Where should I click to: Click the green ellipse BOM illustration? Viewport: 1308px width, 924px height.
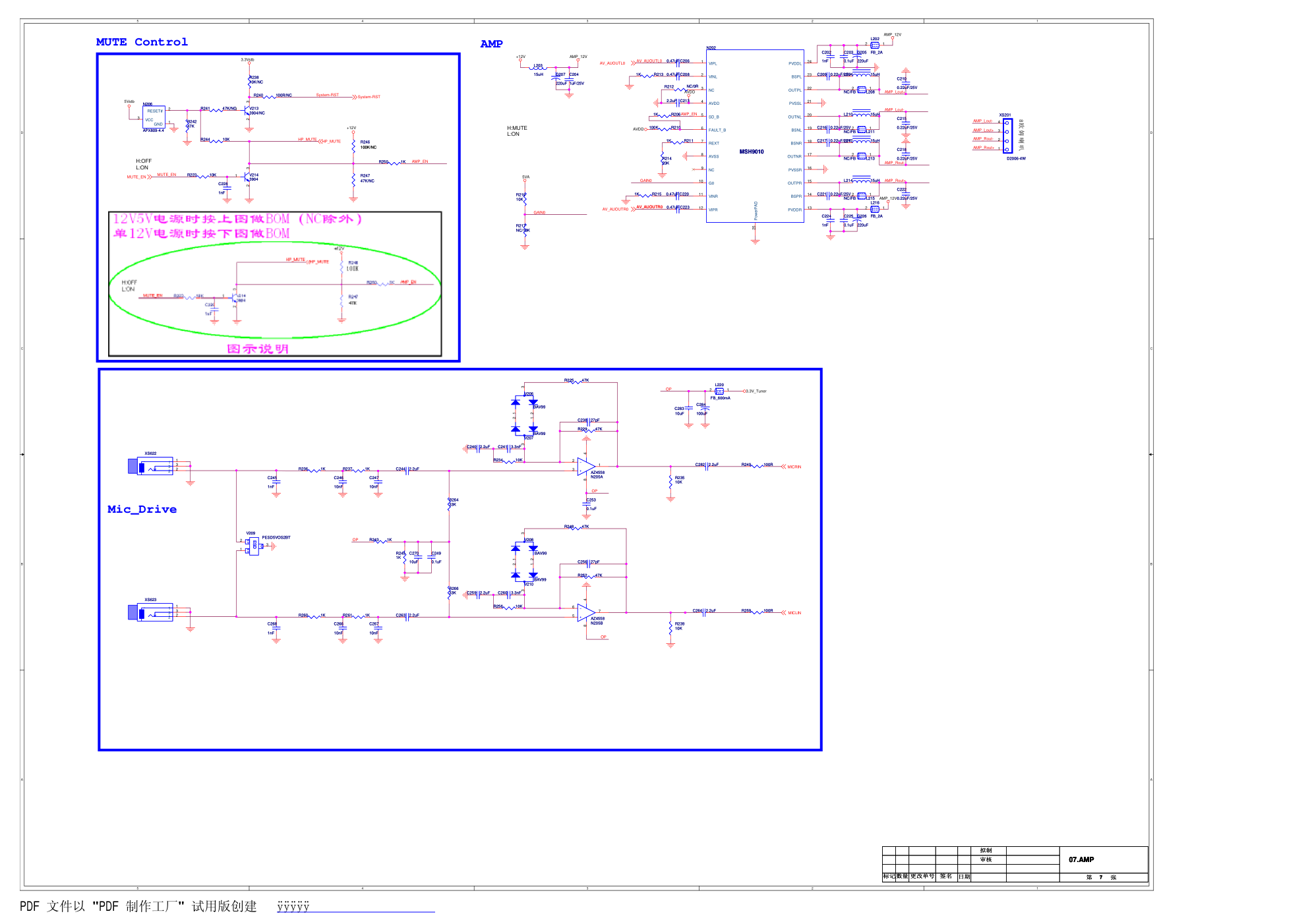coord(275,290)
